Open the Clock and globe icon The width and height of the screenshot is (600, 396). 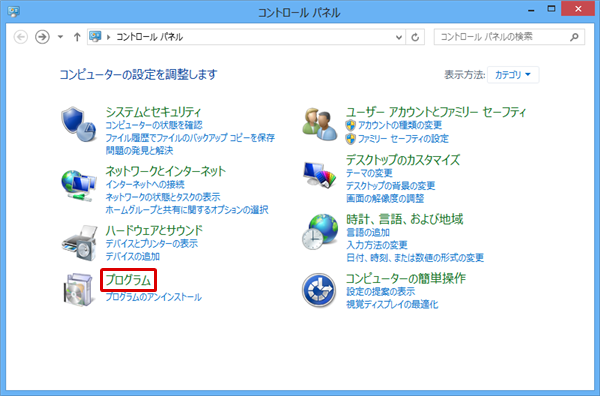pos(320,232)
